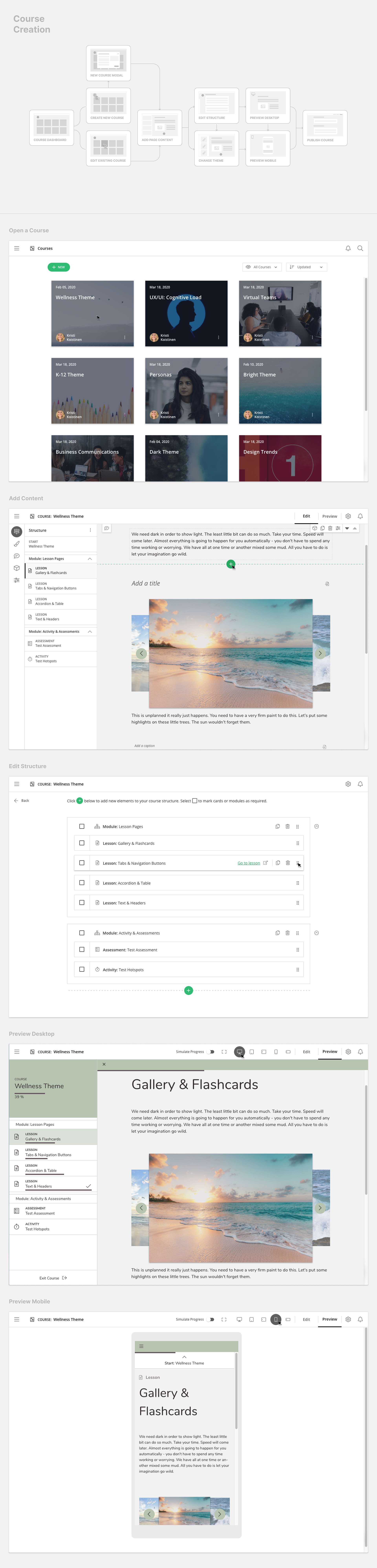Delete block via trash icon in Add Content
This screenshot has width=377, height=1568.
coord(330,528)
